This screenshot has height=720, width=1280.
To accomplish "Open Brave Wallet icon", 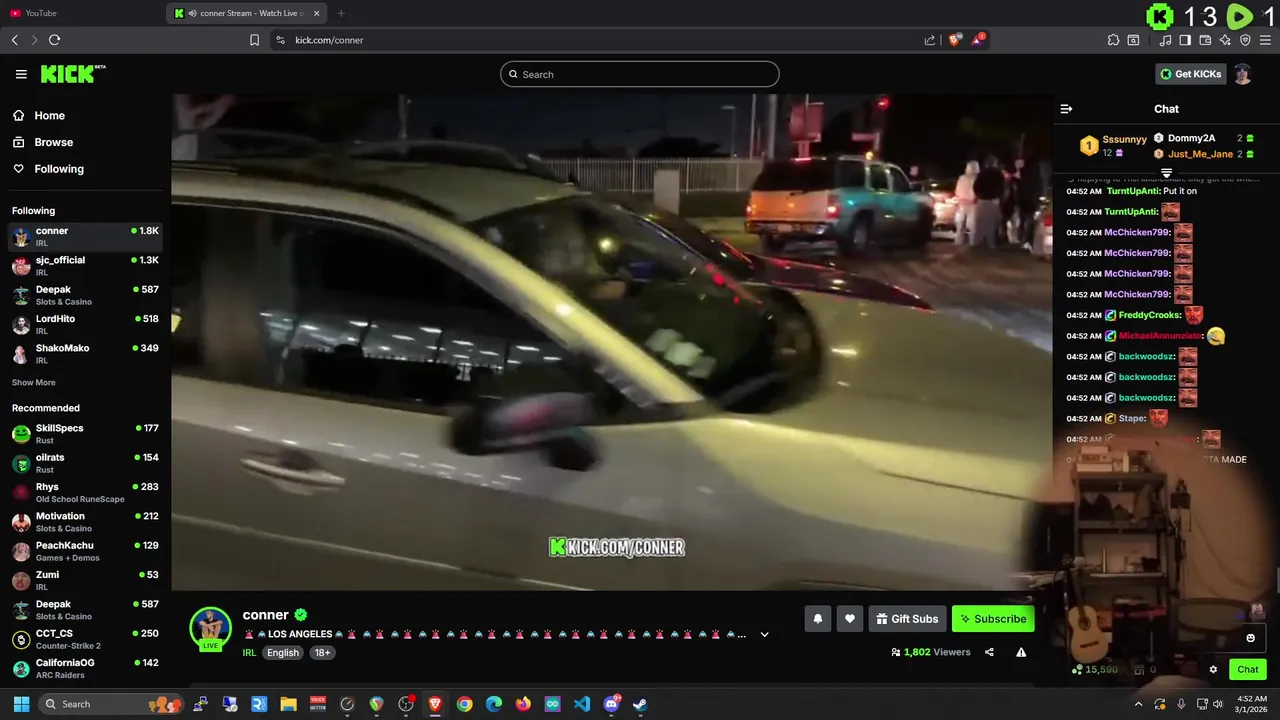I will click(1205, 40).
